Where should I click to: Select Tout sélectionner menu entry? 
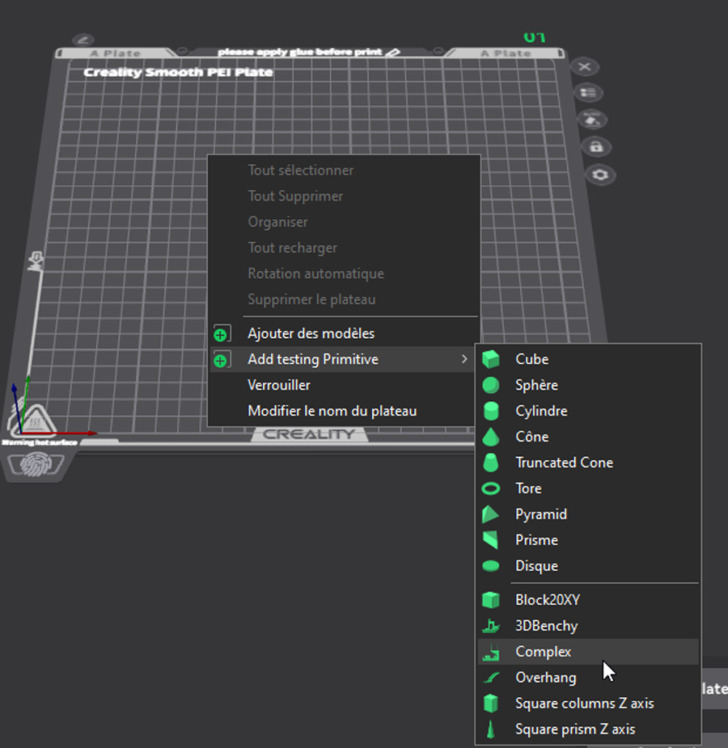click(x=343, y=170)
